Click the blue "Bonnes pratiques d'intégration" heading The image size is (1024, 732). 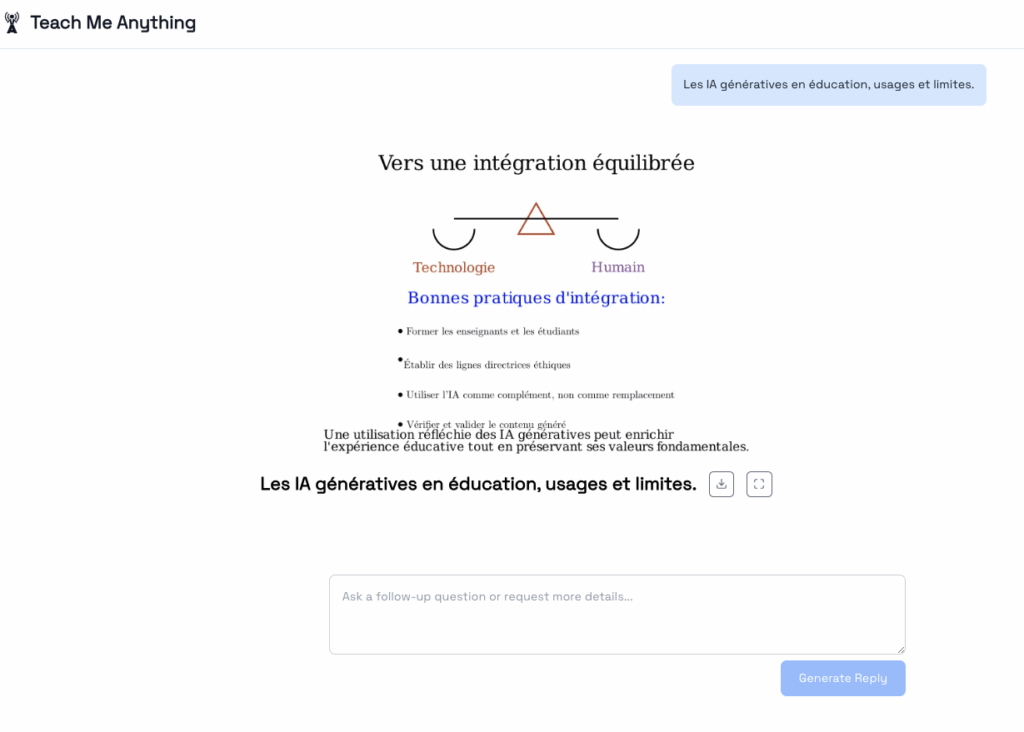click(536, 298)
